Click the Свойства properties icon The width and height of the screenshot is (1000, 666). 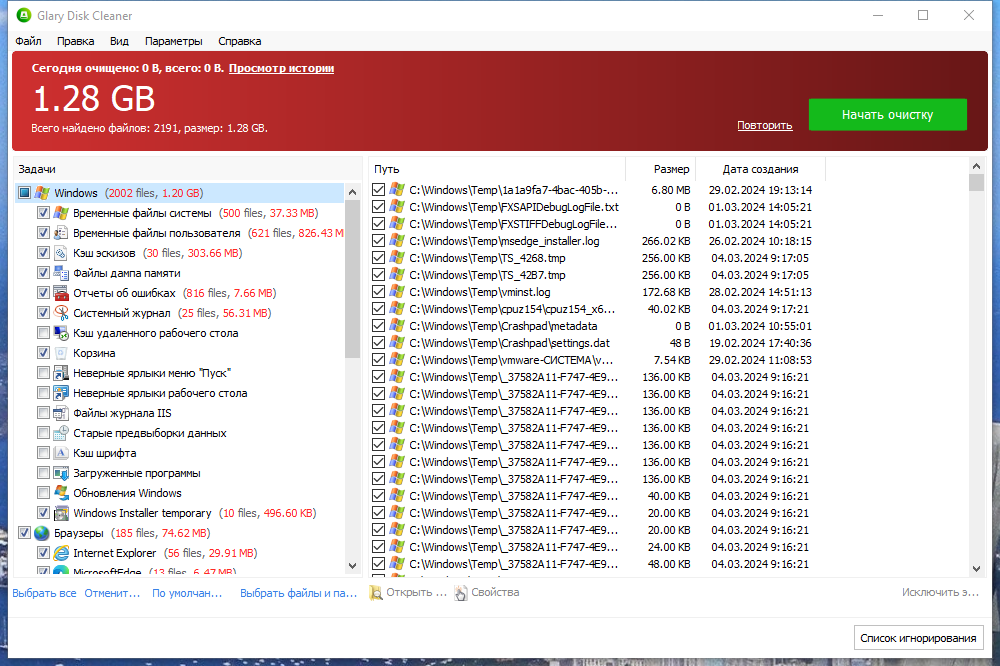(460, 593)
